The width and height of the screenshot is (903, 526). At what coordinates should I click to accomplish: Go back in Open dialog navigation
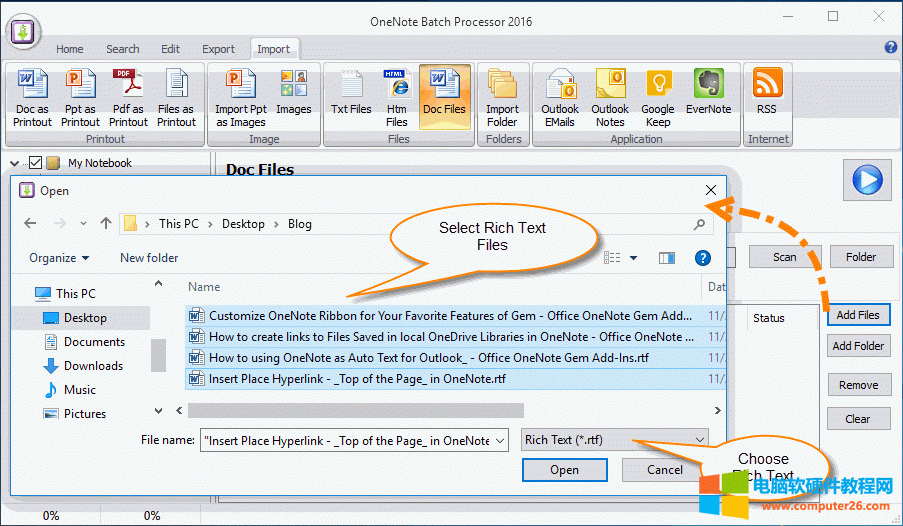point(30,224)
